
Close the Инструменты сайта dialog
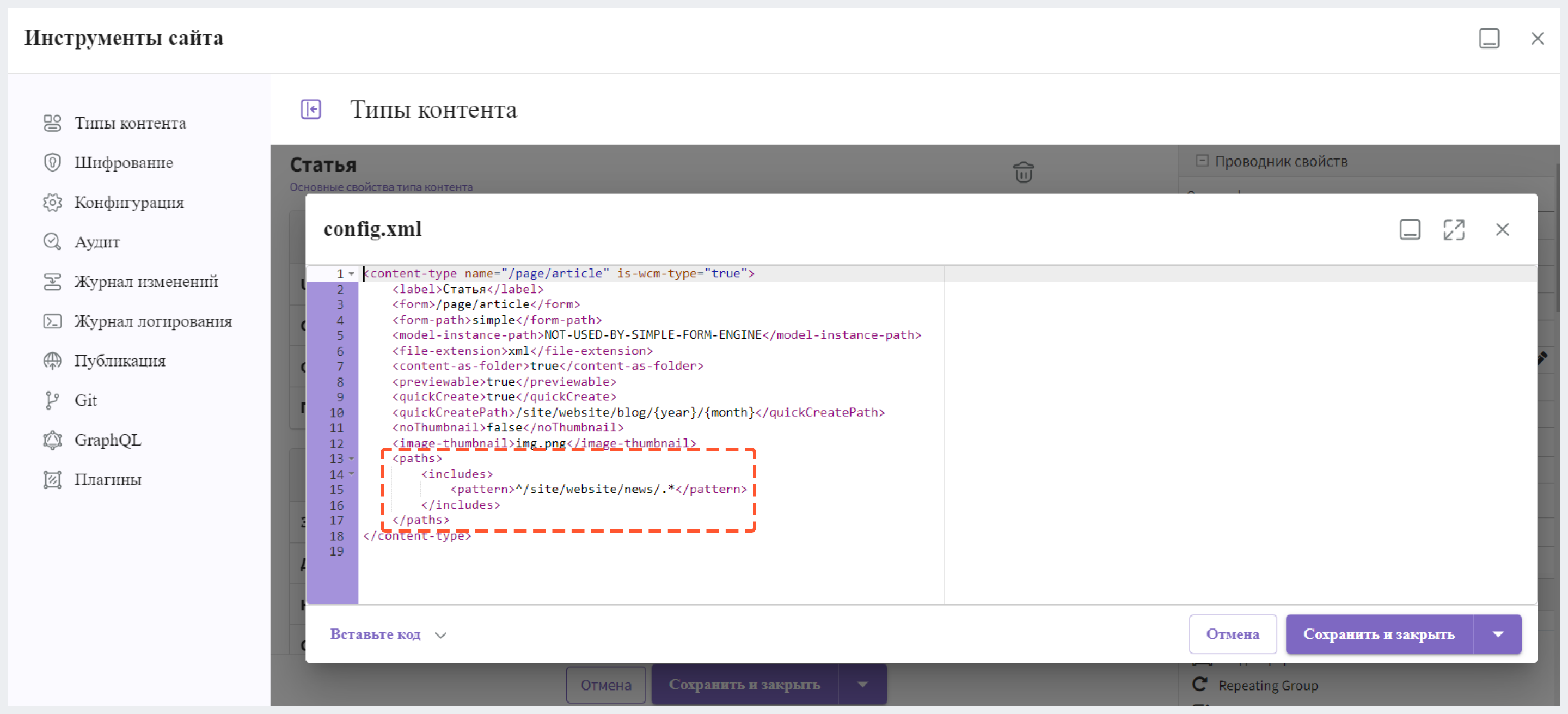tap(1537, 38)
